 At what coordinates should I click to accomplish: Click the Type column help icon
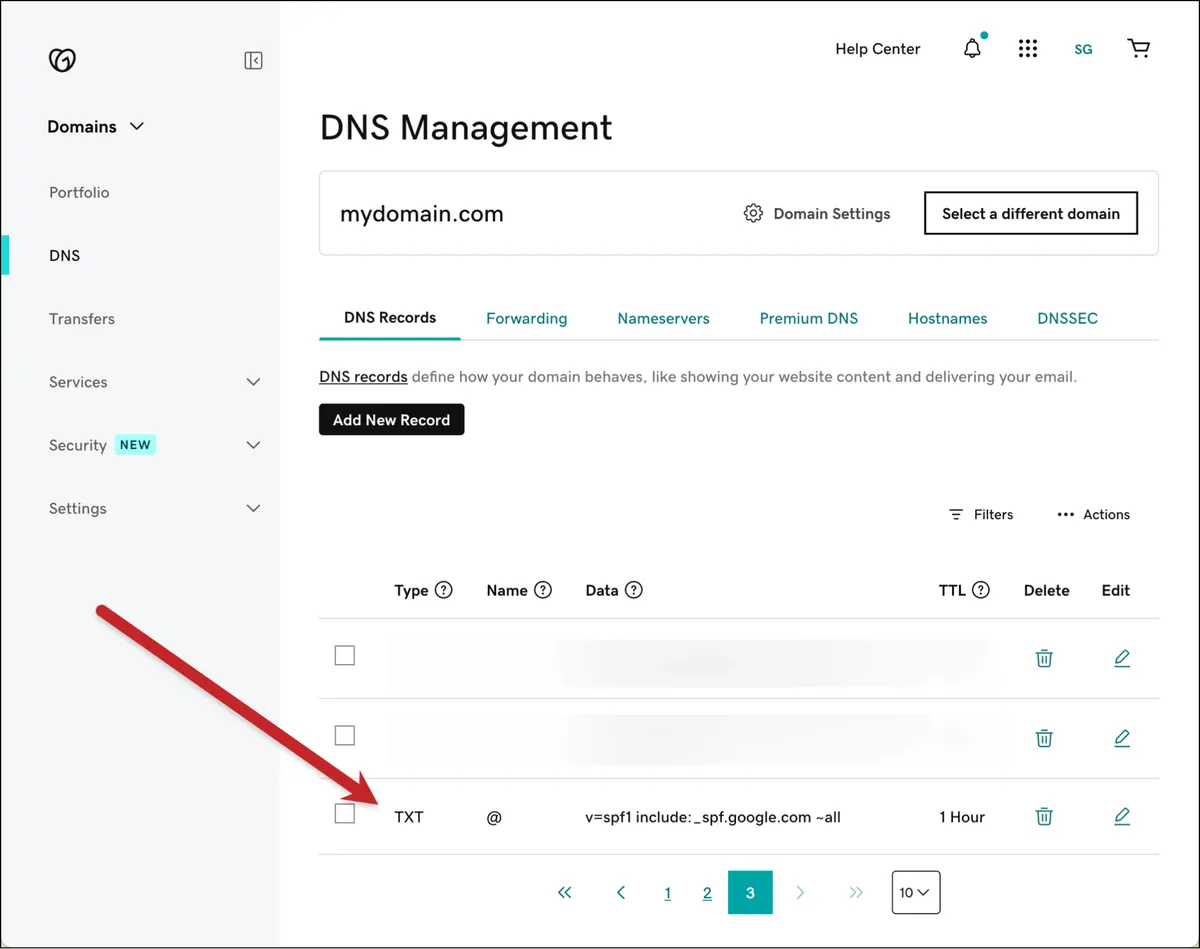tap(444, 590)
